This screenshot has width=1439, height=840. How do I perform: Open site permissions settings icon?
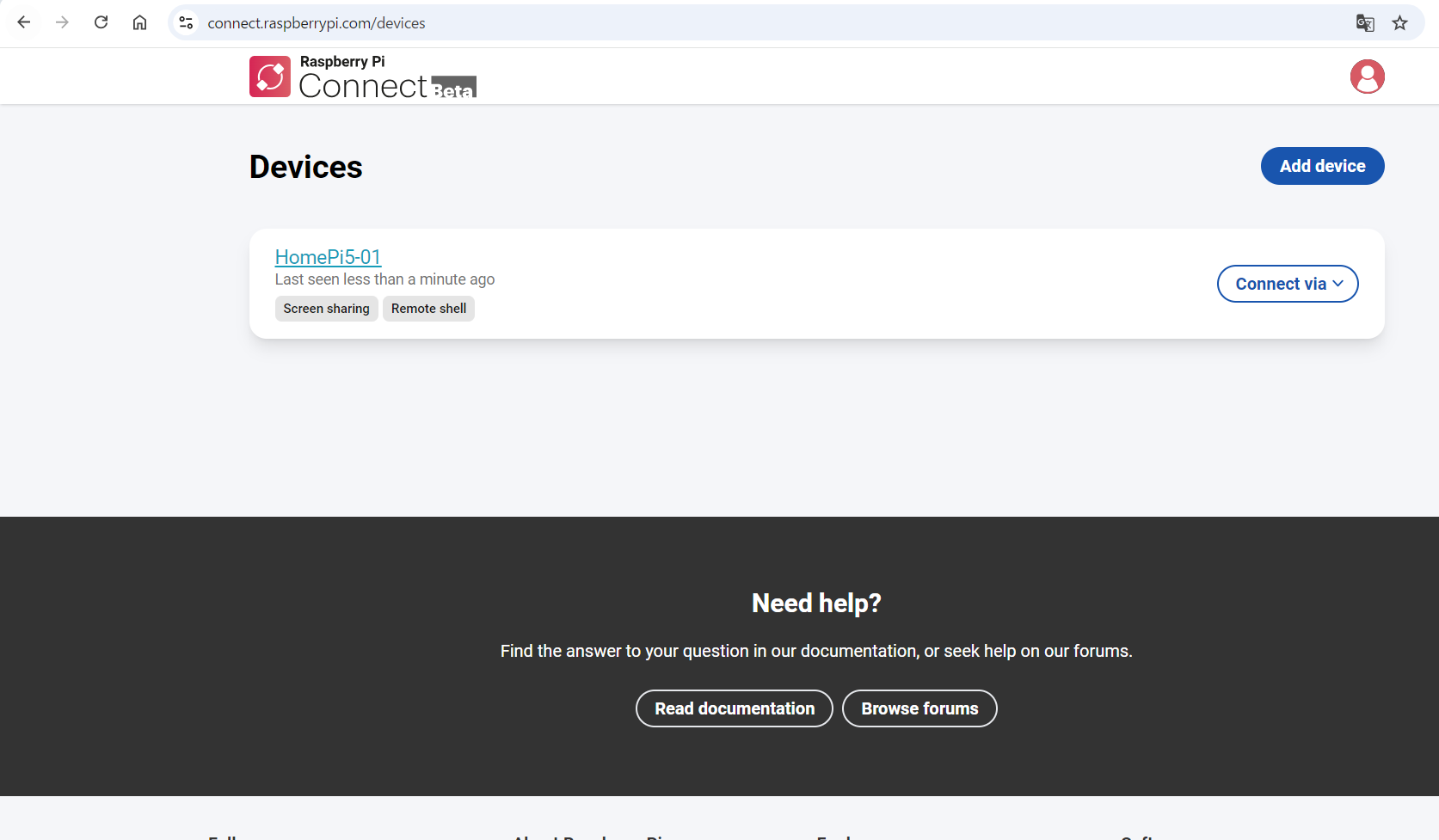[186, 22]
